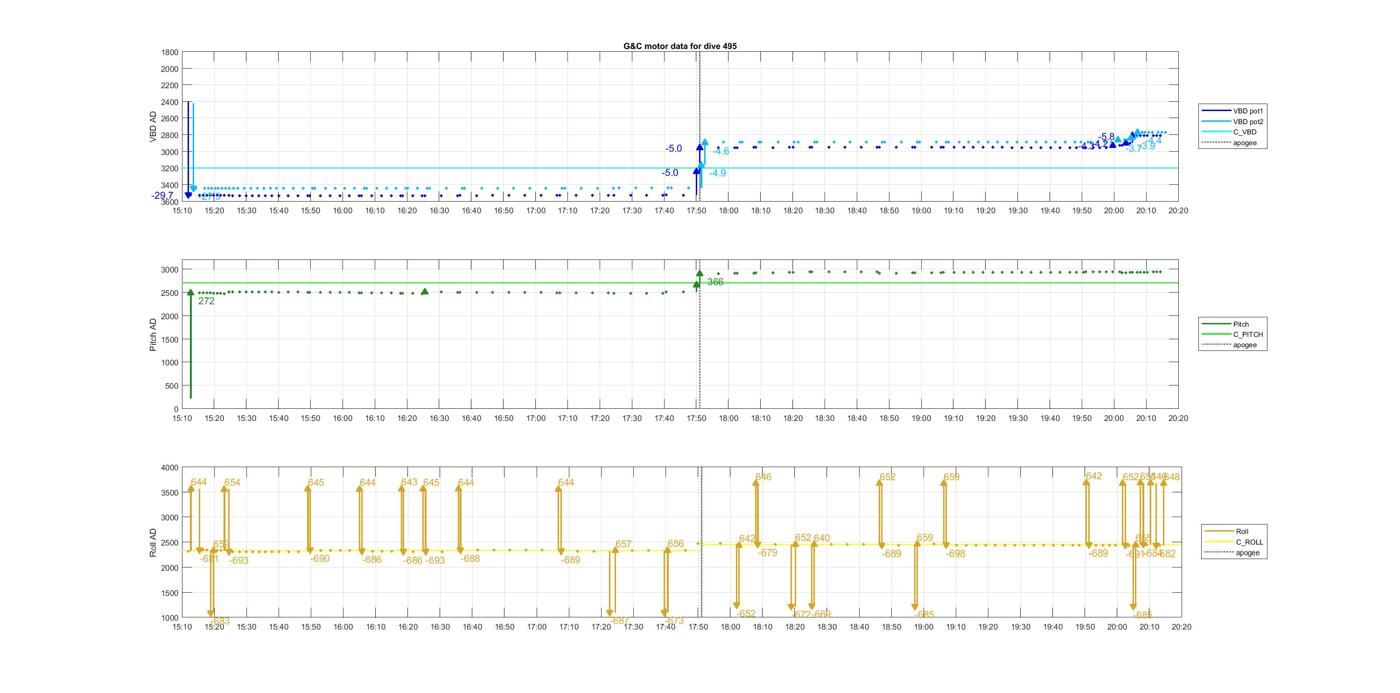Click the '366' pitch data label
1400x693 pixels.
(x=715, y=282)
